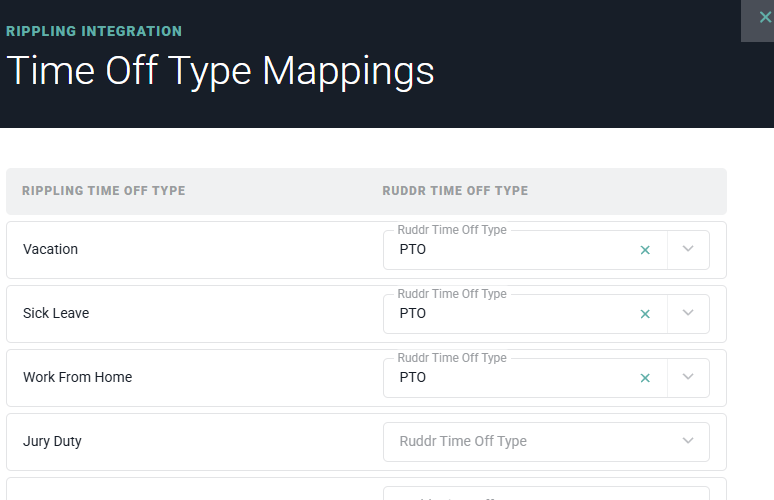Click the PTO value in Vacation row
Screen dimensions: 774x500
[413, 250]
